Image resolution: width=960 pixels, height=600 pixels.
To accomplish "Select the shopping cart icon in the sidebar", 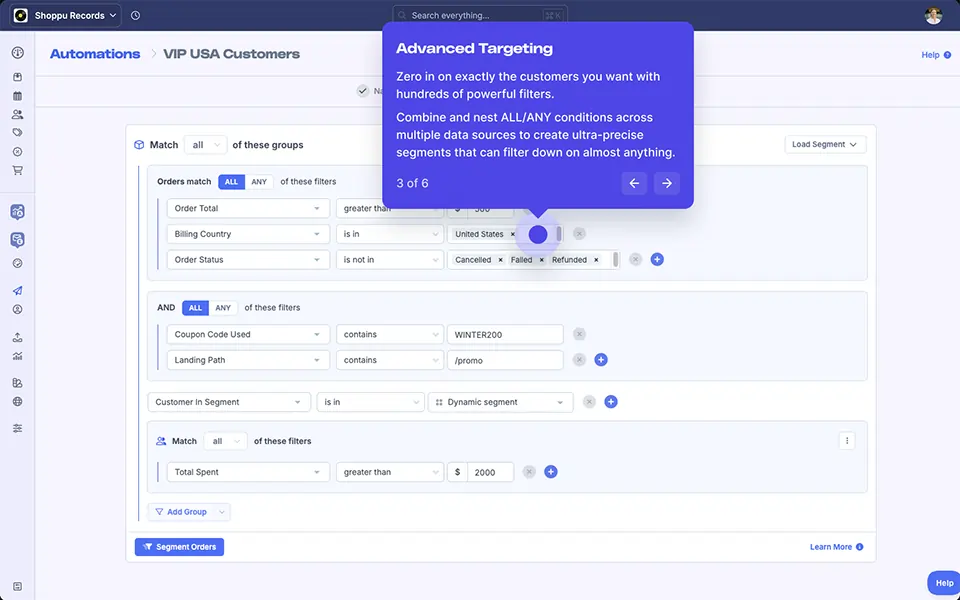I will [17, 171].
